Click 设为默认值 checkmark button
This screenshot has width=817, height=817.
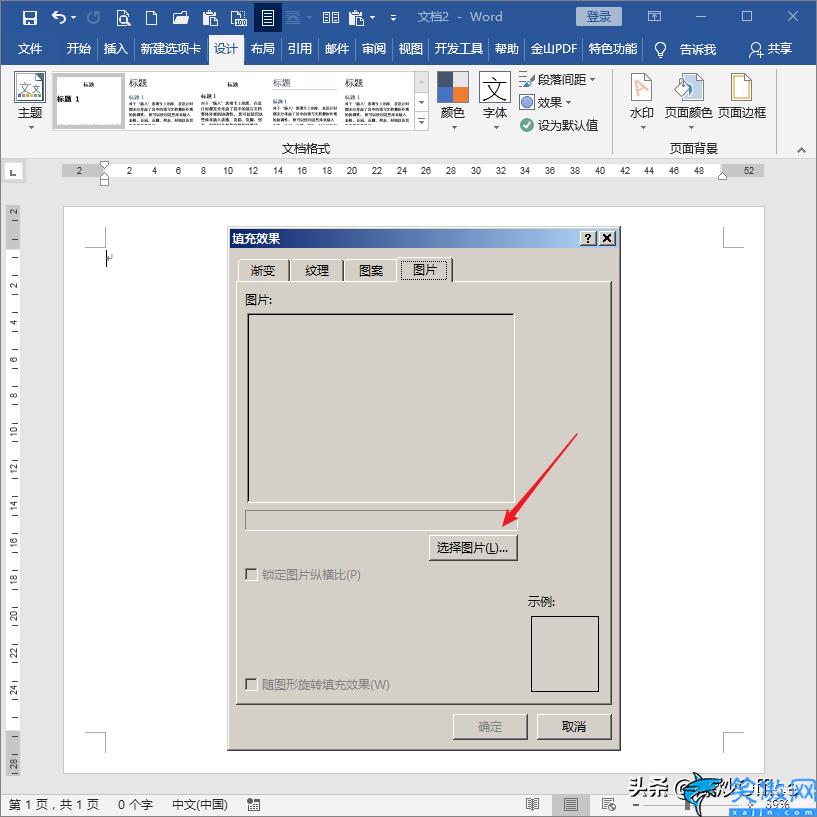(x=559, y=125)
